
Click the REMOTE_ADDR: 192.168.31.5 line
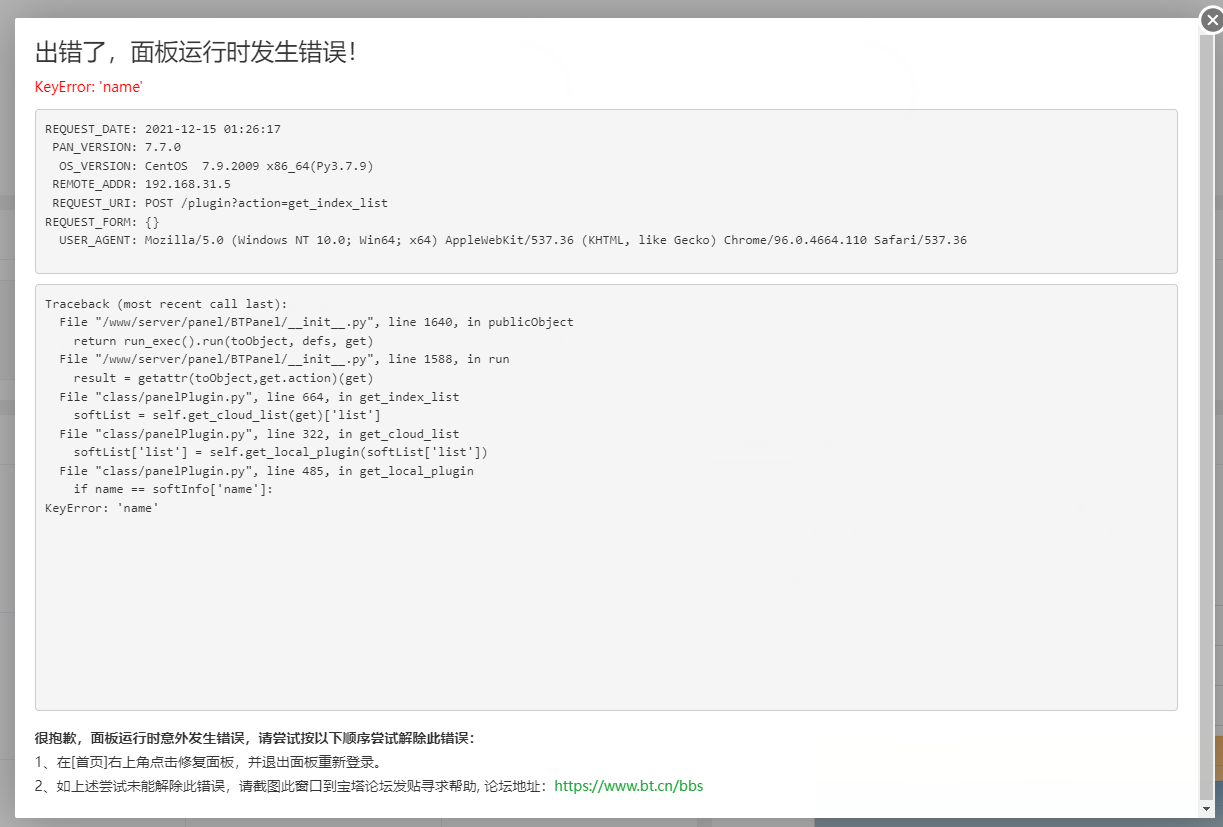[142, 184]
